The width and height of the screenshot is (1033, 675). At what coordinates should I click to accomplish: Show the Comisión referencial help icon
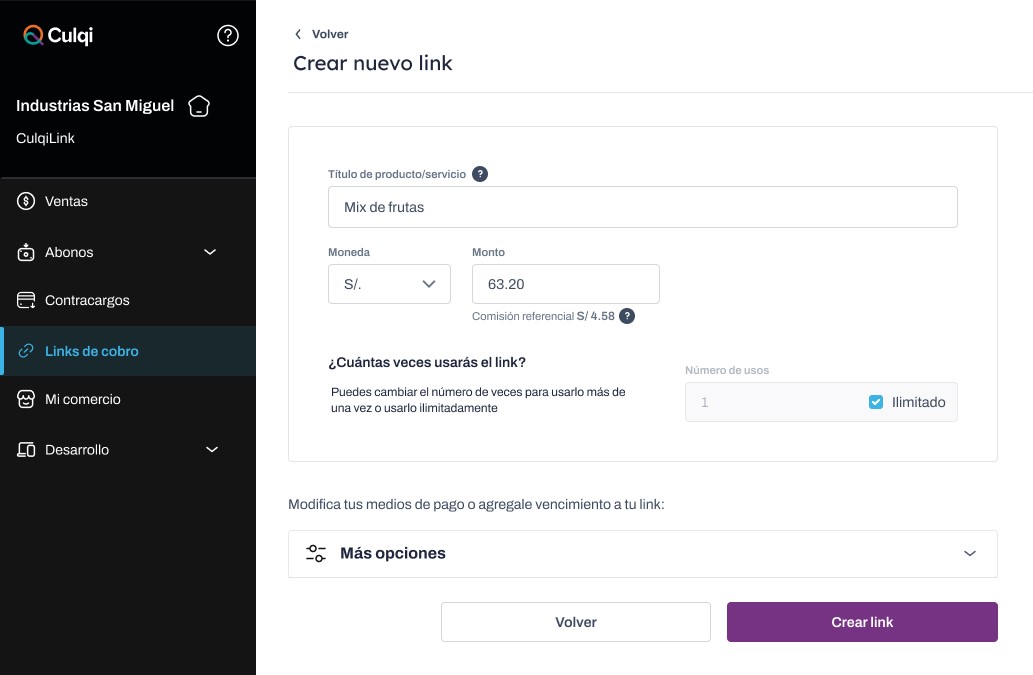tap(627, 316)
